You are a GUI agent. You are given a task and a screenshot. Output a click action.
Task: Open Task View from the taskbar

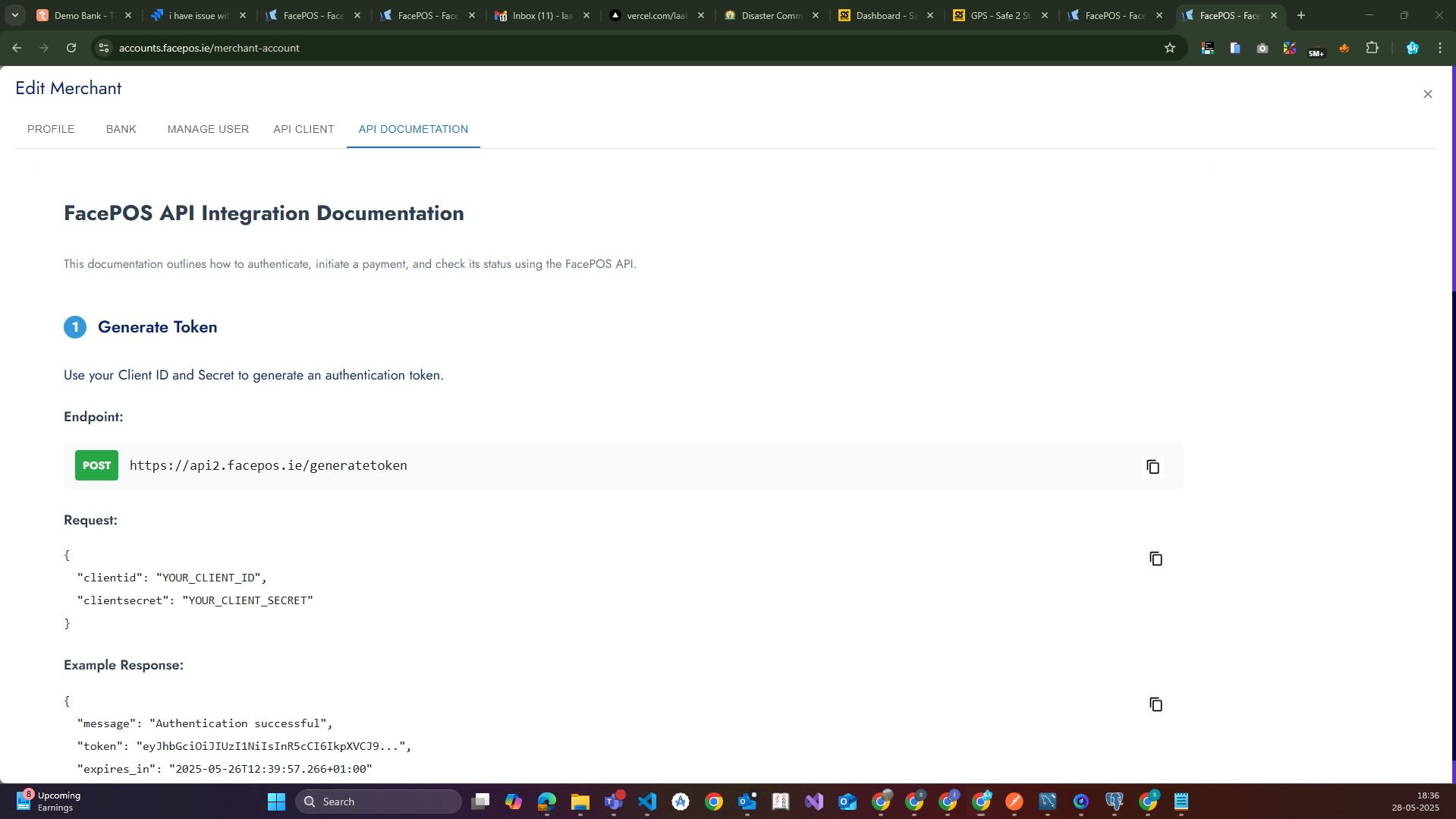tap(480, 802)
